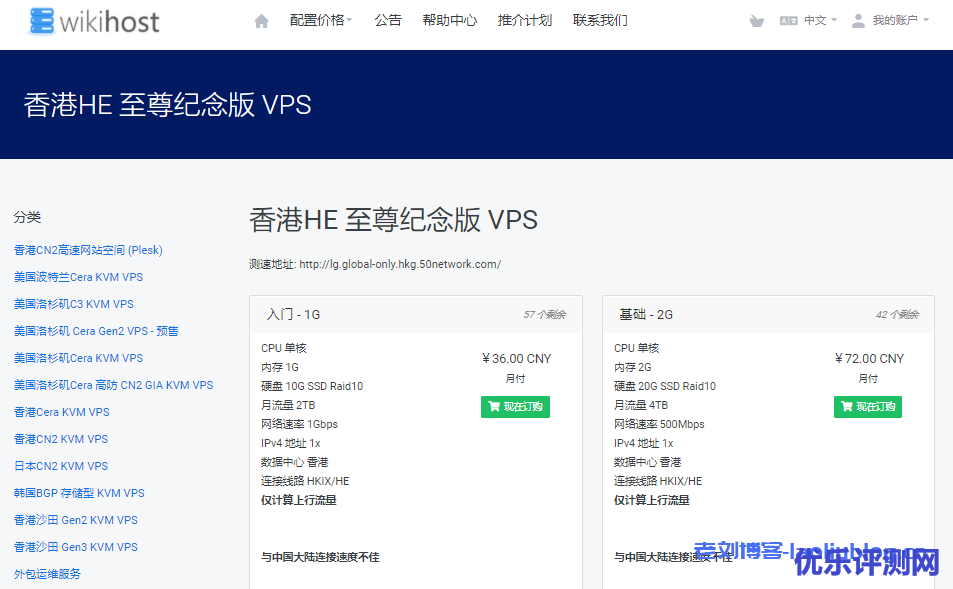Order the 入门 - 1G plan

pos(515,407)
